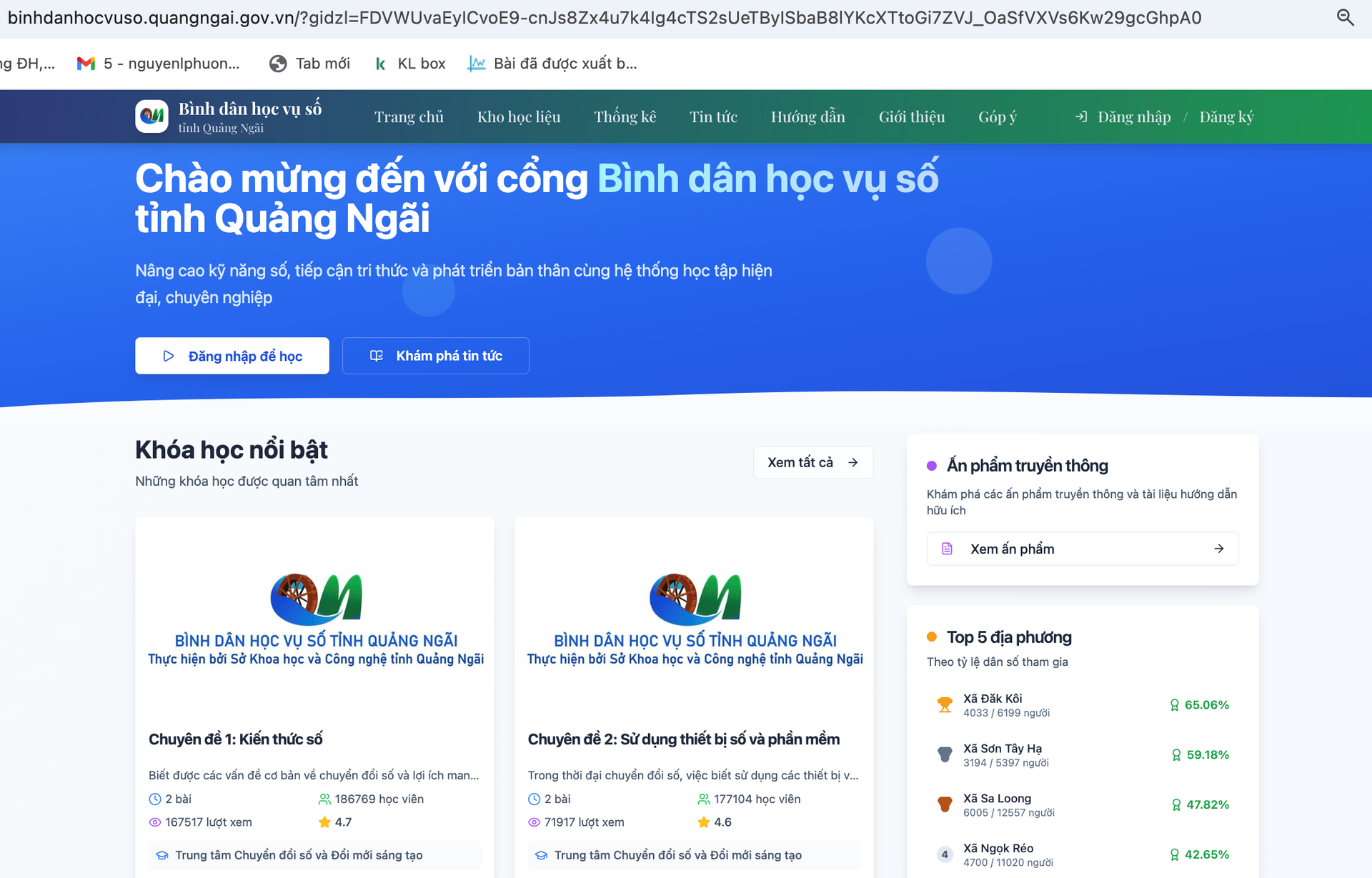
Task: Click the play icon on Đăng nhập để học
Action: pyautogui.click(x=169, y=356)
